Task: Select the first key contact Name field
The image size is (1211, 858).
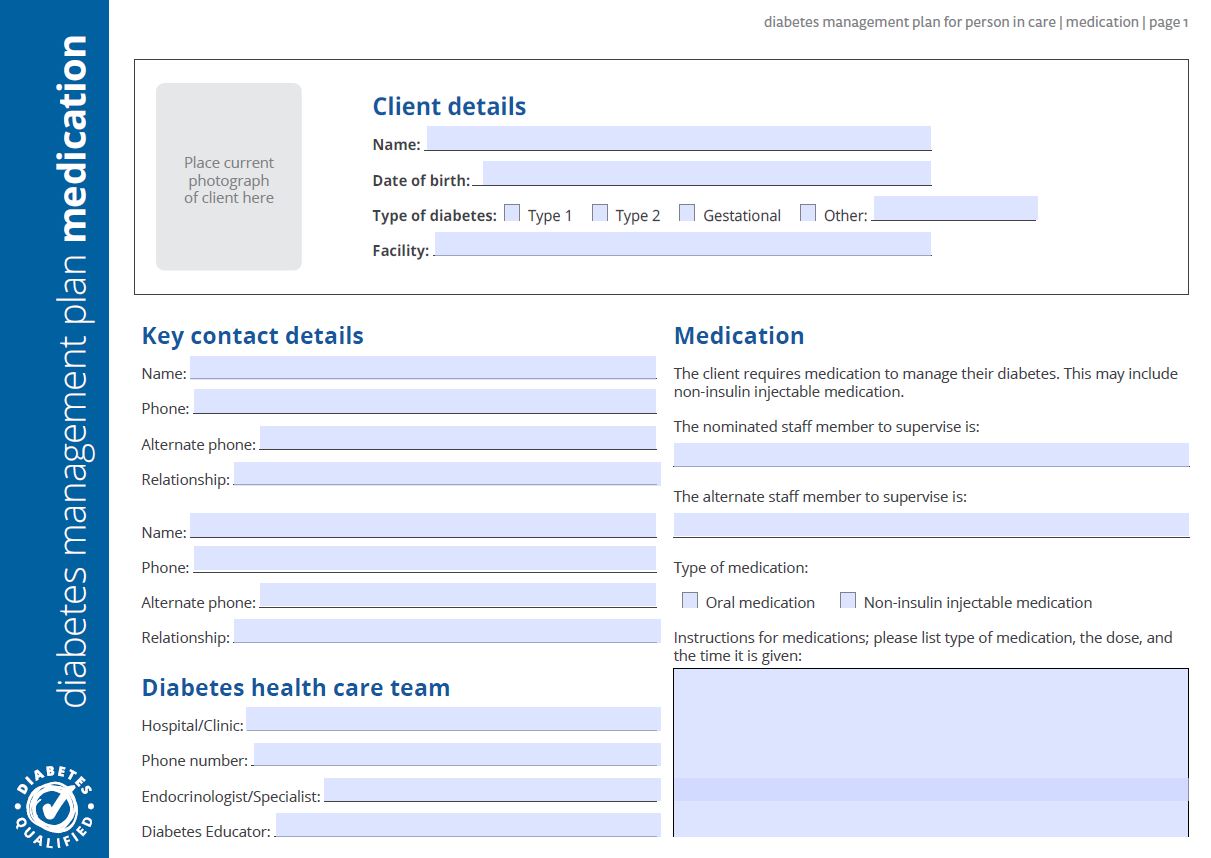Action: point(423,368)
